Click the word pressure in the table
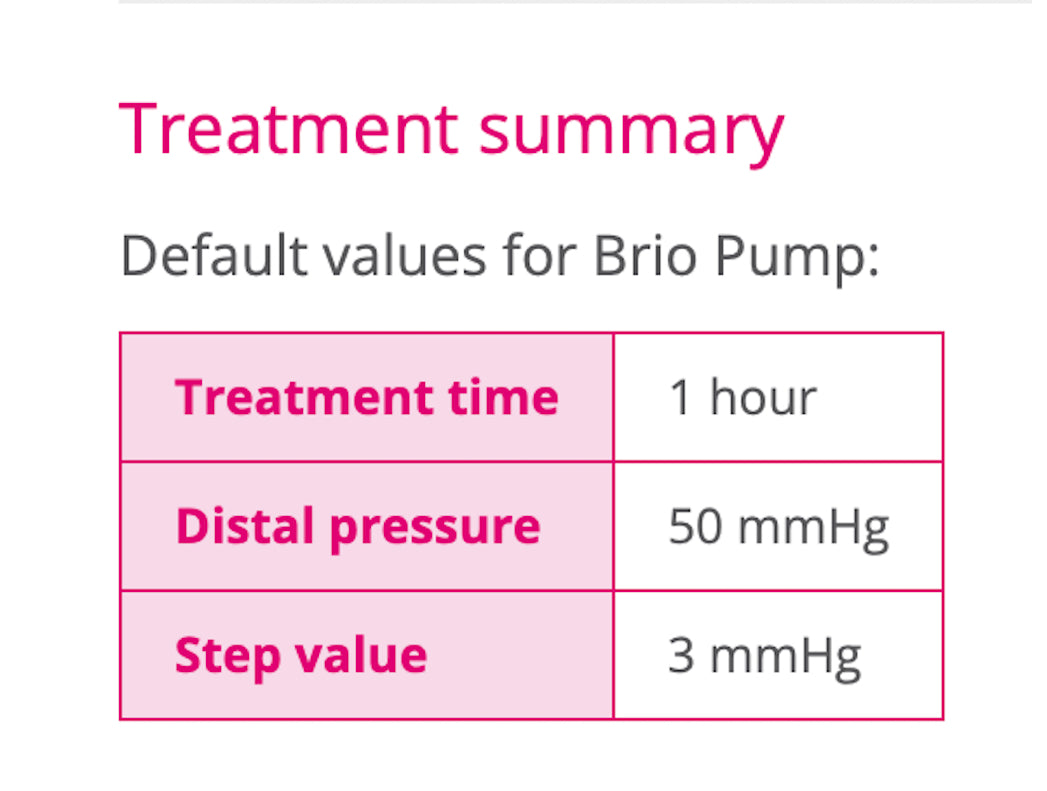The image size is (1047, 791). (x=435, y=530)
